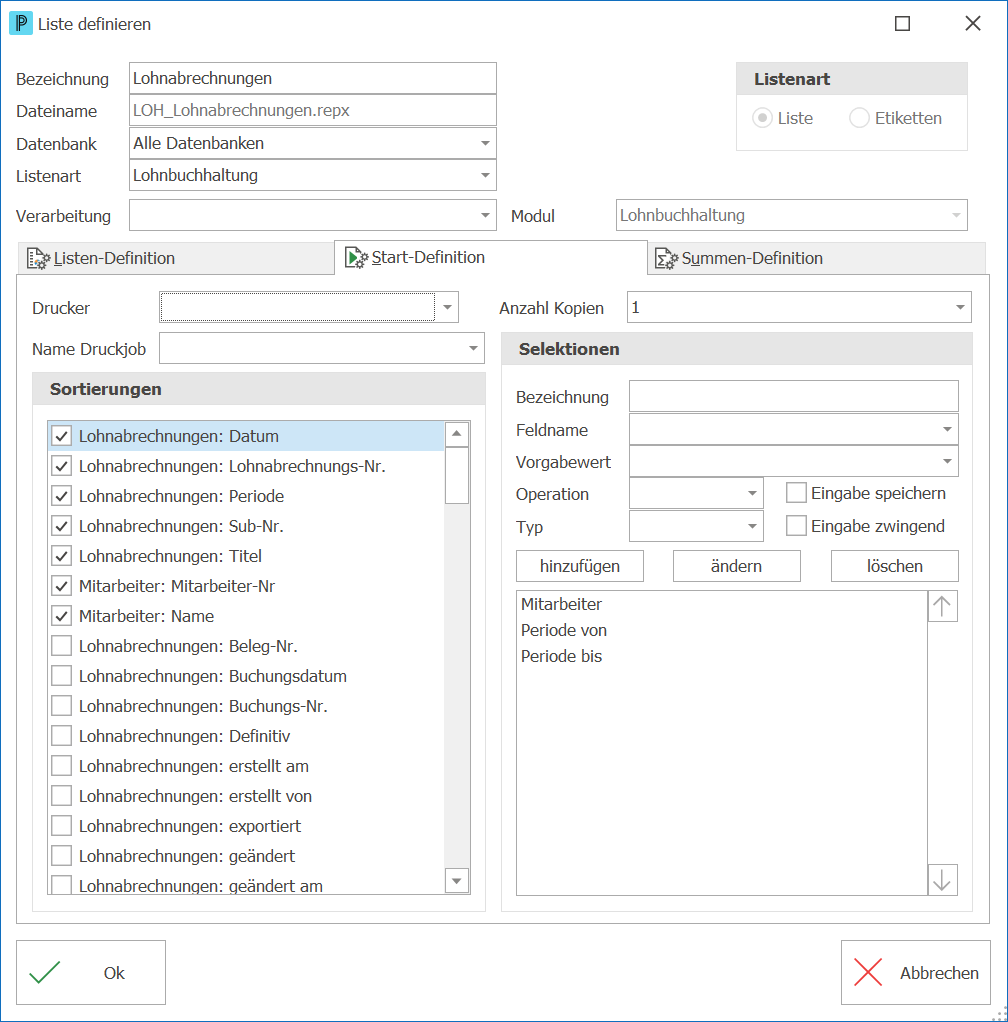Maximize the Liste definieren window
This screenshot has height=1022, width=1008.
[902, 23]
